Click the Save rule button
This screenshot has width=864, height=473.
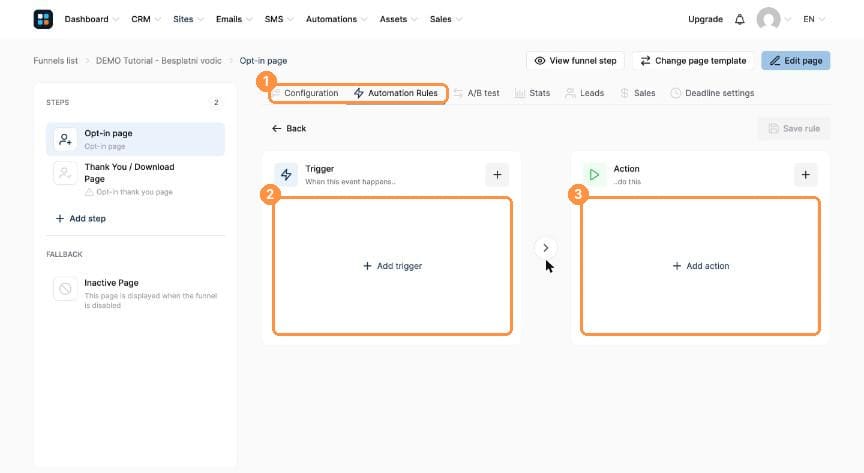point(794,128)
